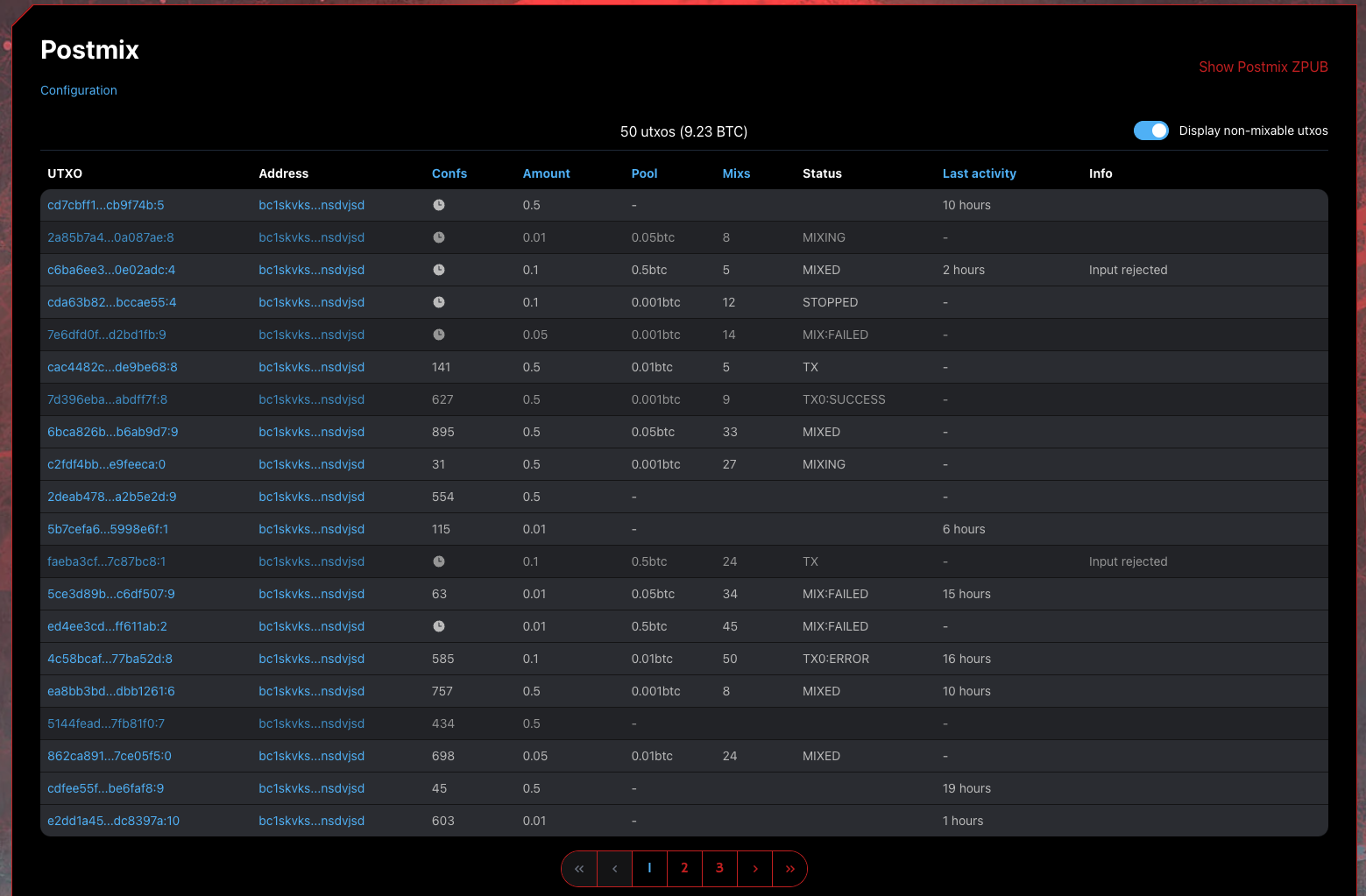1366x896 pixels.
Task: Open UTXO e2dd1a45...dc8397a:10
Action: (x=114, y=821)
